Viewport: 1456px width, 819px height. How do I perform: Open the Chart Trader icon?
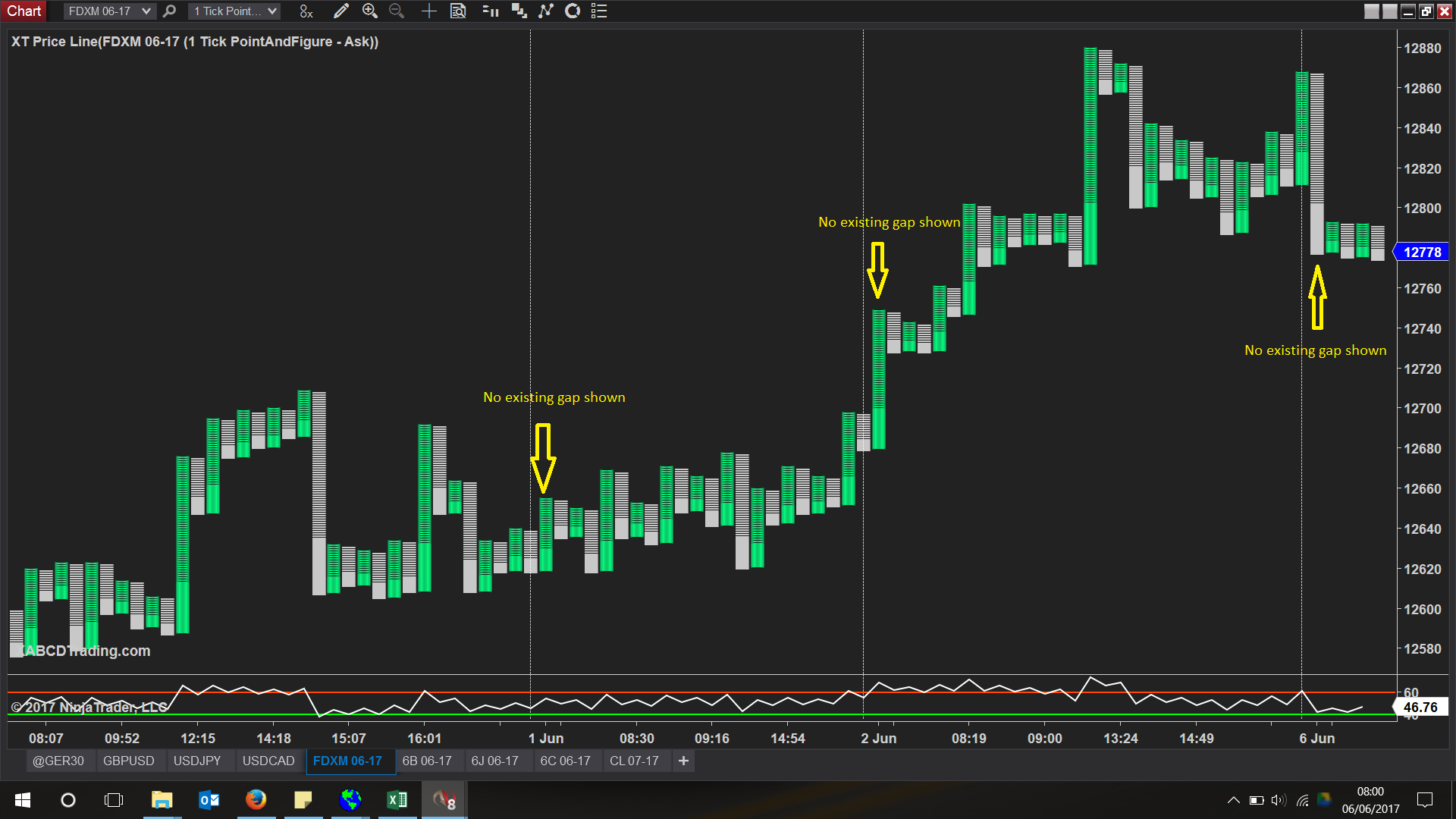[491, 11]
